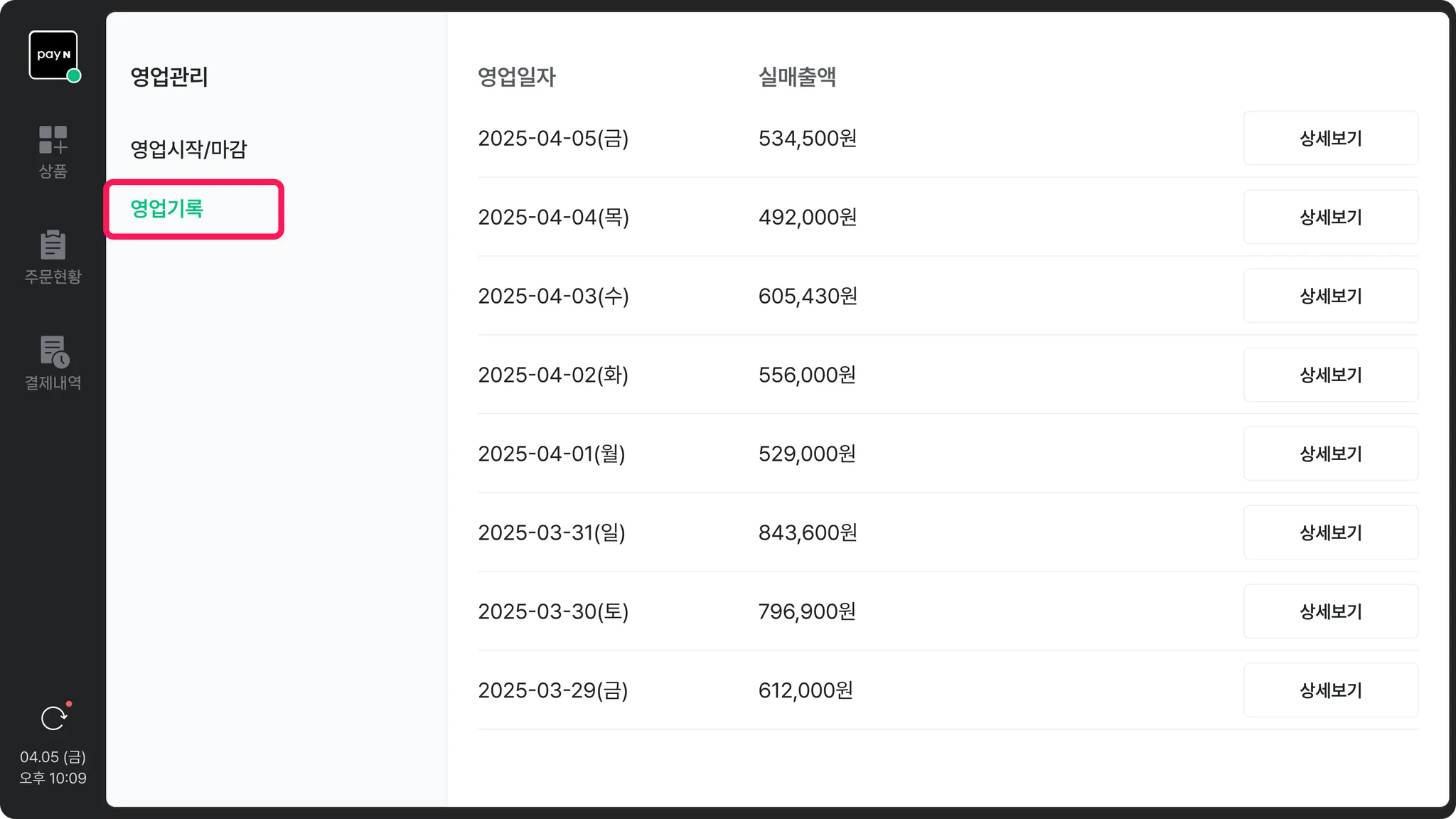Open the 주문현황 order status icon

pos(53,256)
